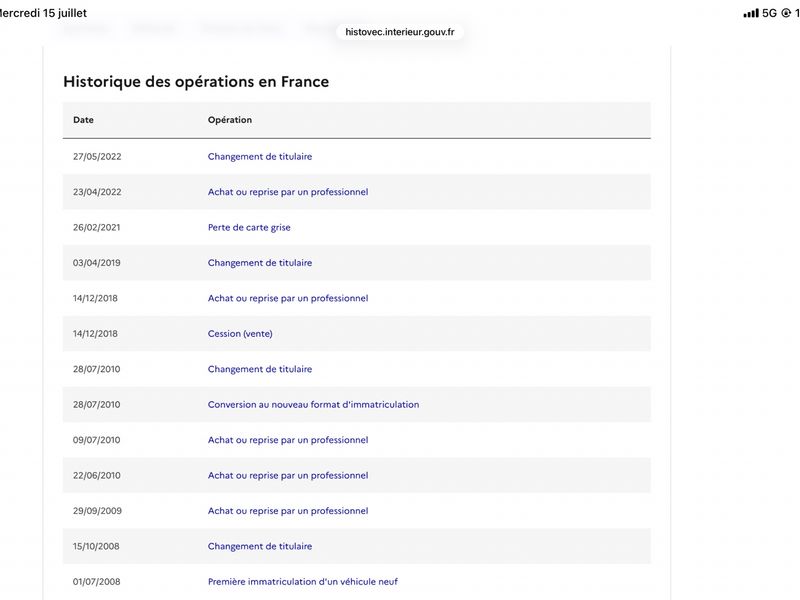Select Achat ou reprise dated 22/06/2010
The width and height of the screenshot is (800, 600).
pos(288,476)
